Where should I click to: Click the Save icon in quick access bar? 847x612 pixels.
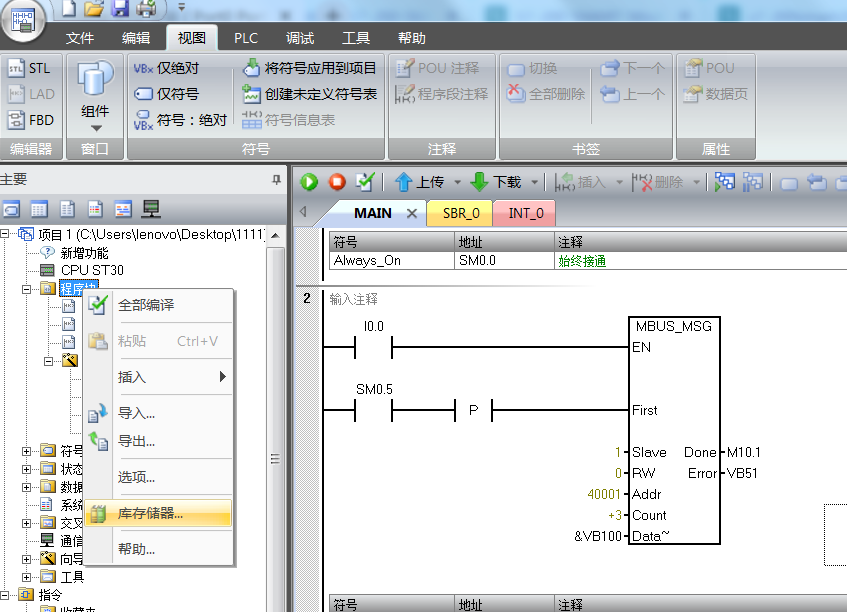(x=120, y=9)
